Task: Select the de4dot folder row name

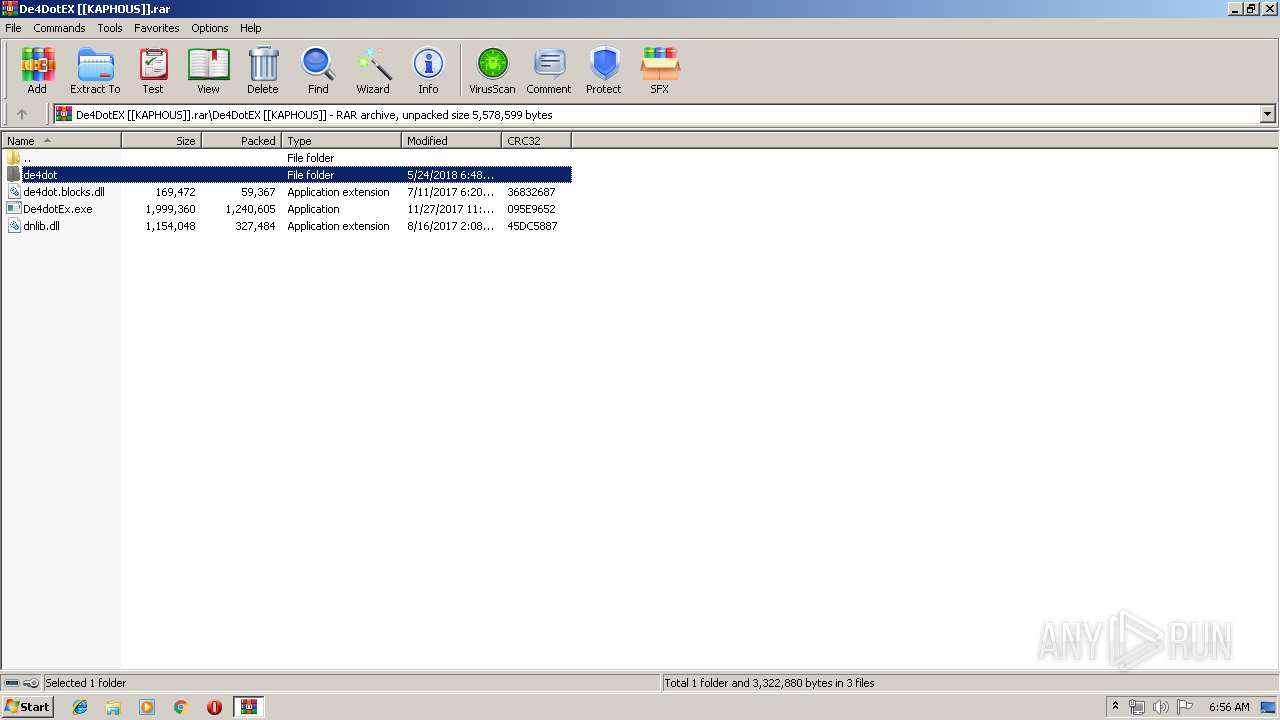Action: [x=40, y=175]
